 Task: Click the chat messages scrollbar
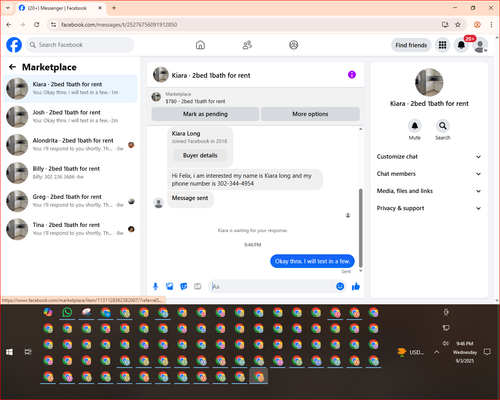click(x=360, y=228)
